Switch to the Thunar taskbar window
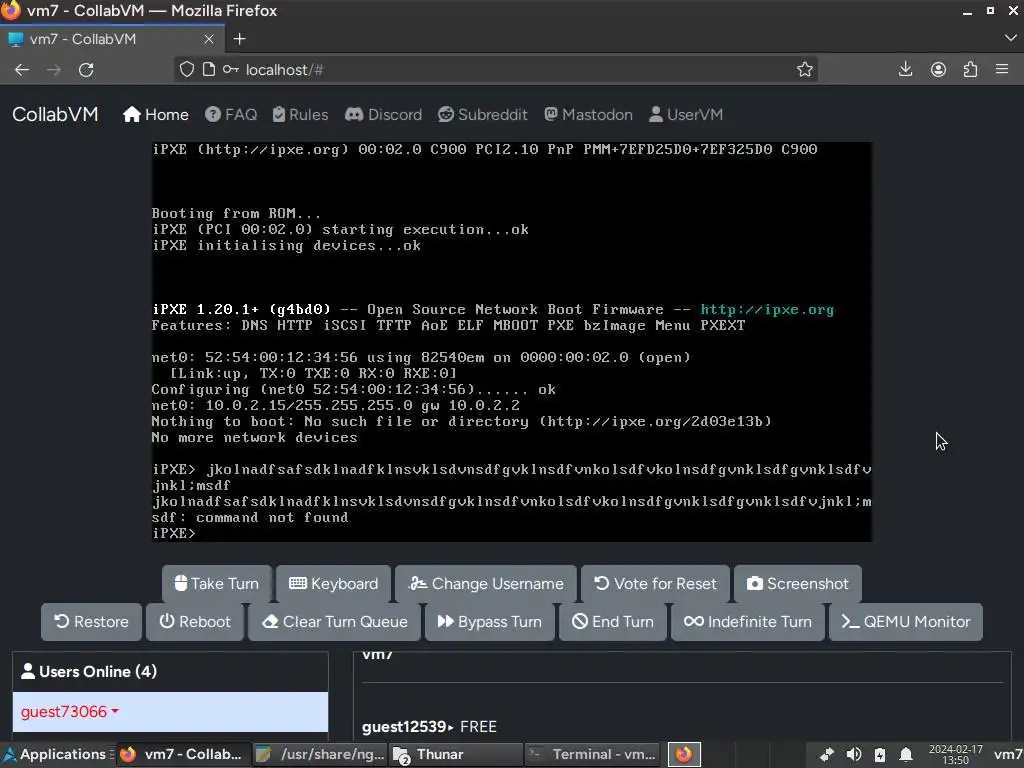The image size is (1024, 768). point(456,754)
